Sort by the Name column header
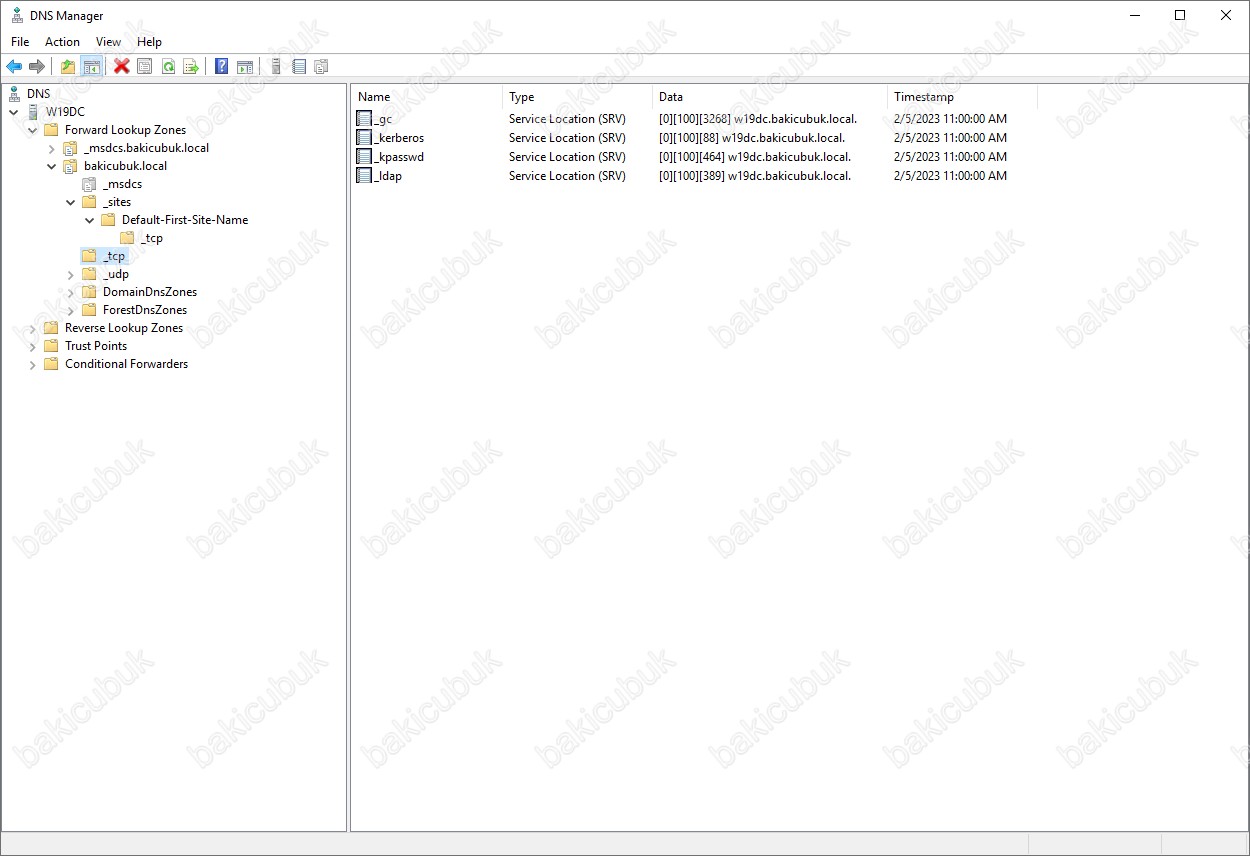The width and height of the screenshot is (1250, 856). pyautogui.click(x=427, y=97)
